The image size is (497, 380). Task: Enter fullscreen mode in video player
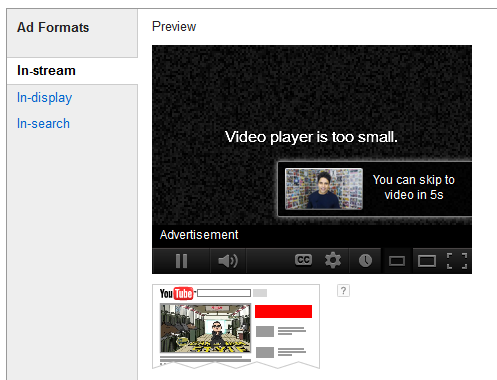click(457, 261)
